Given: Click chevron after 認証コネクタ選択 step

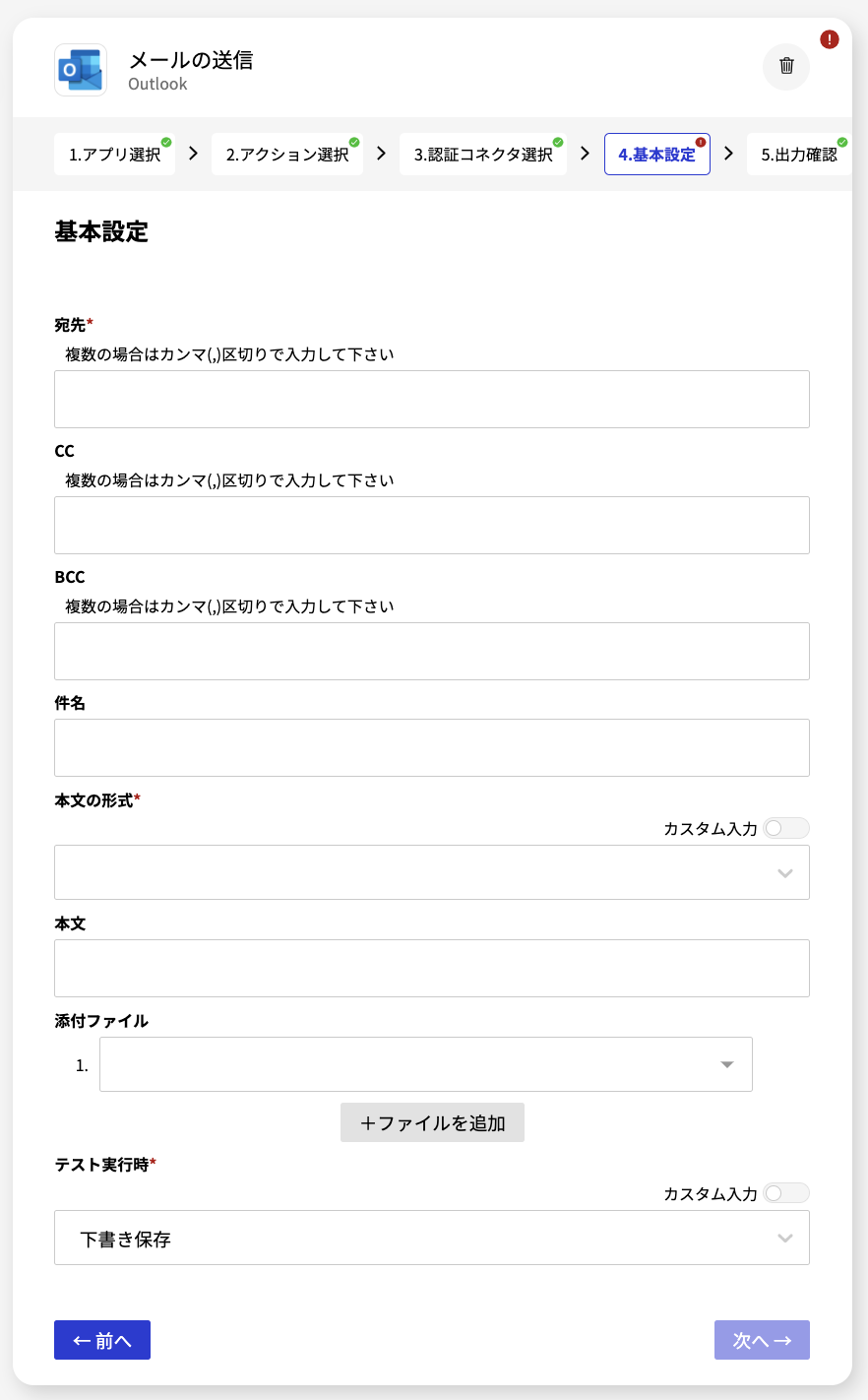Looking at the screenshot, I should (585, 154).
